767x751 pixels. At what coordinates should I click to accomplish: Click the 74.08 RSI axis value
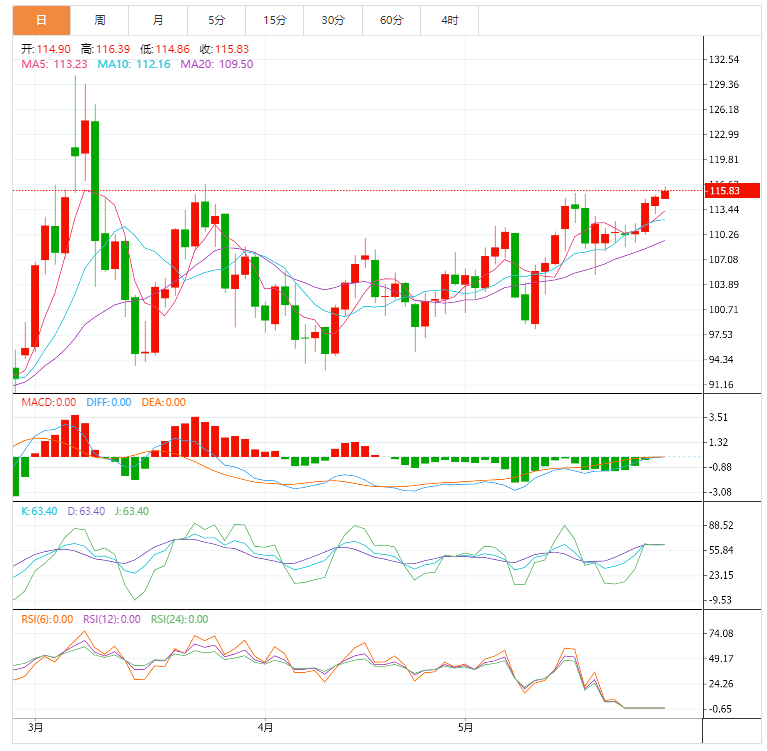click(721, 634)
